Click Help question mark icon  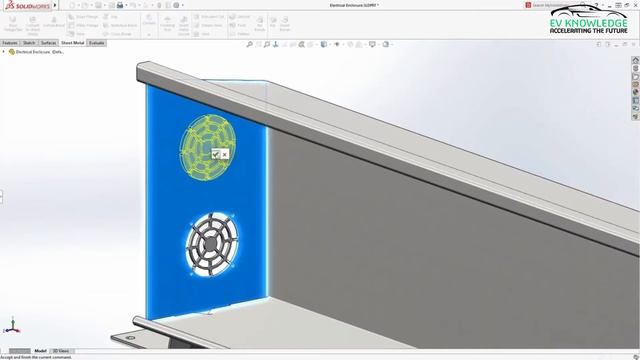click(596, 5)
